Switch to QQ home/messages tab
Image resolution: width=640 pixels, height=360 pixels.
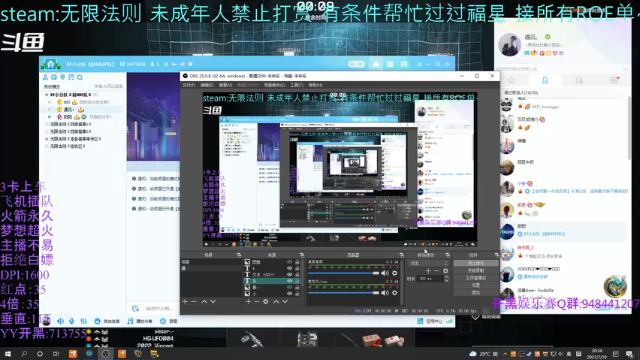[511, 80]
